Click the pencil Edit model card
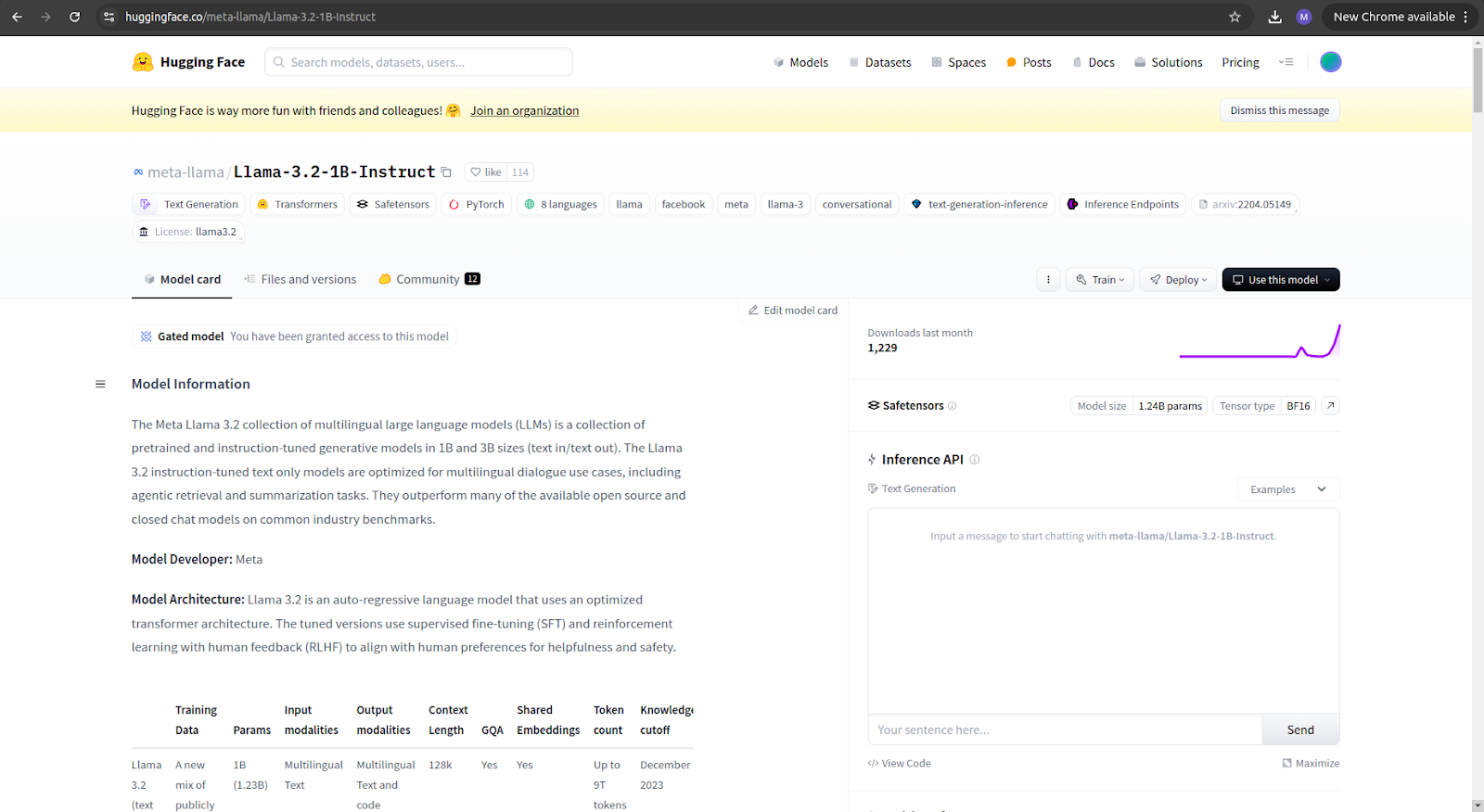 [x=793, y=311]
